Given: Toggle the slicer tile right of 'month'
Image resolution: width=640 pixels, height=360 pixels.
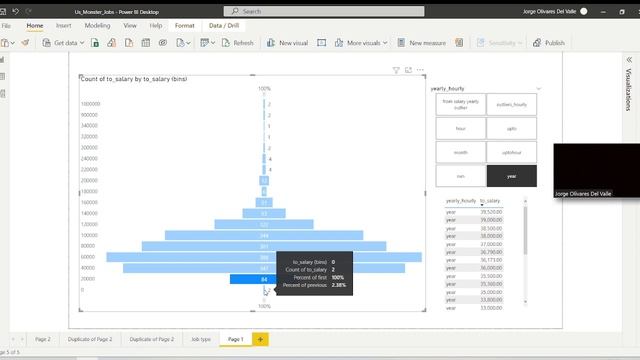Looking at the screenshot, I should point(511,153).
